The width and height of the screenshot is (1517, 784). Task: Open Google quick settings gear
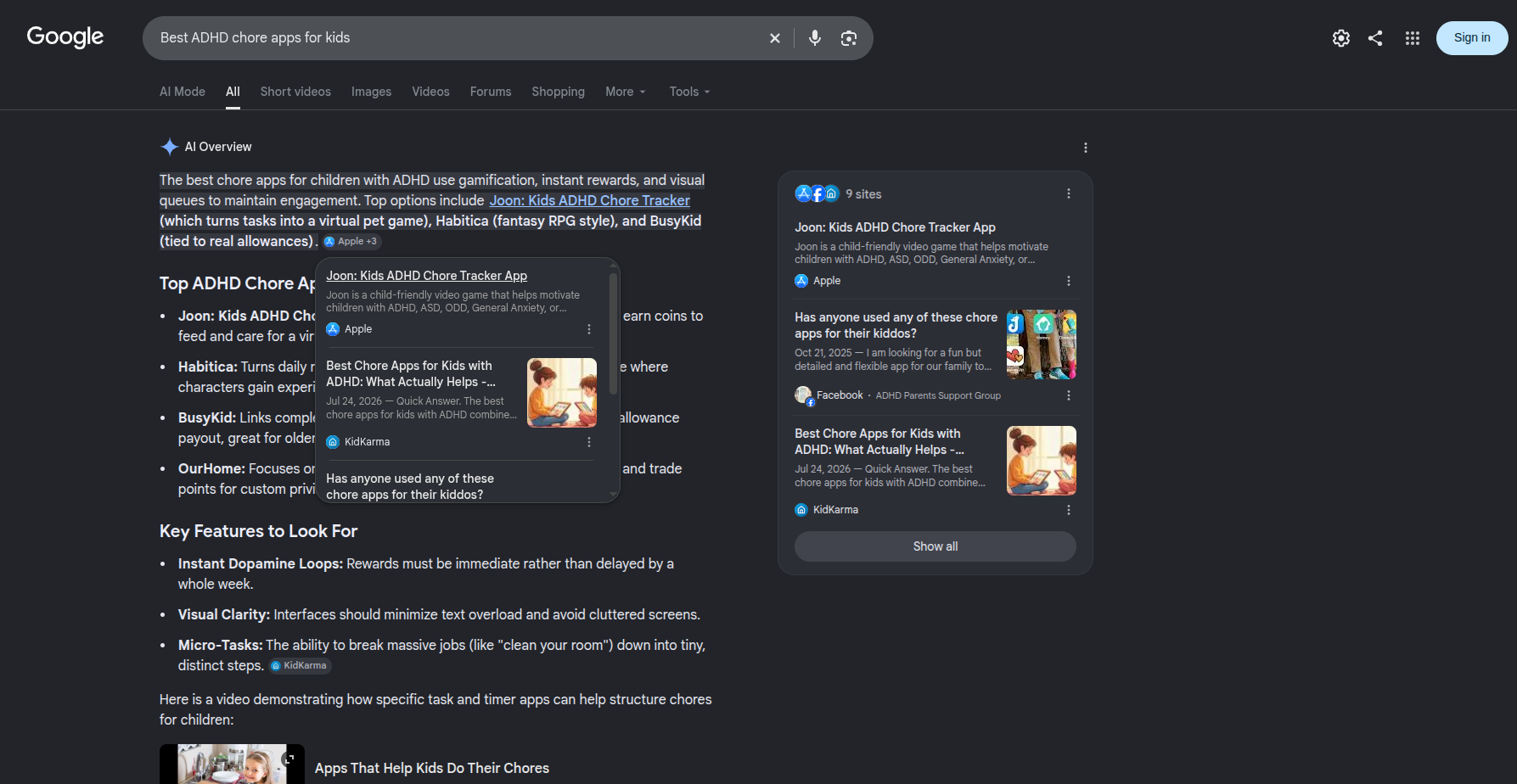1341,38
